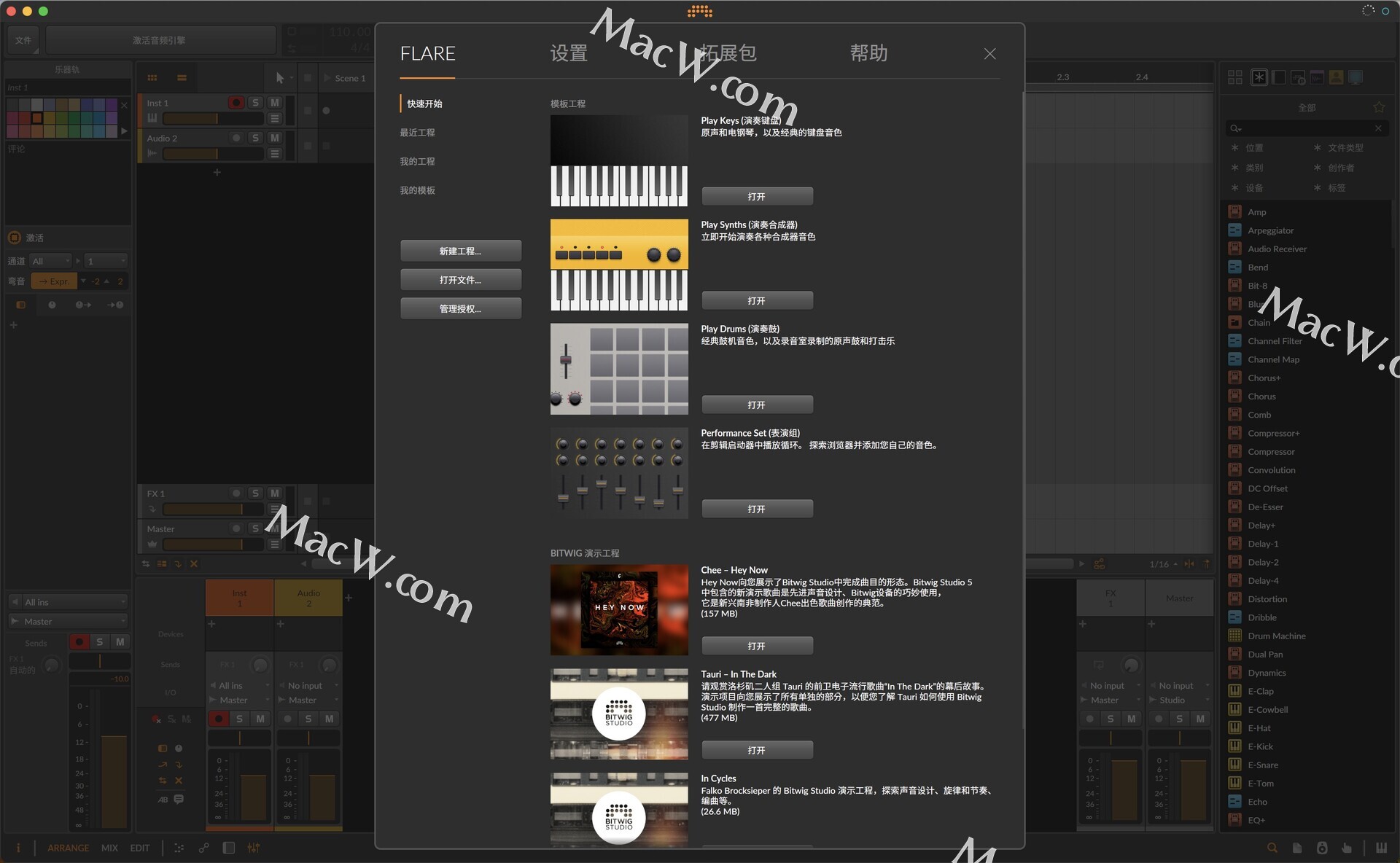Select 我的工程 in dashboard sidebar

tap(417, 161)
